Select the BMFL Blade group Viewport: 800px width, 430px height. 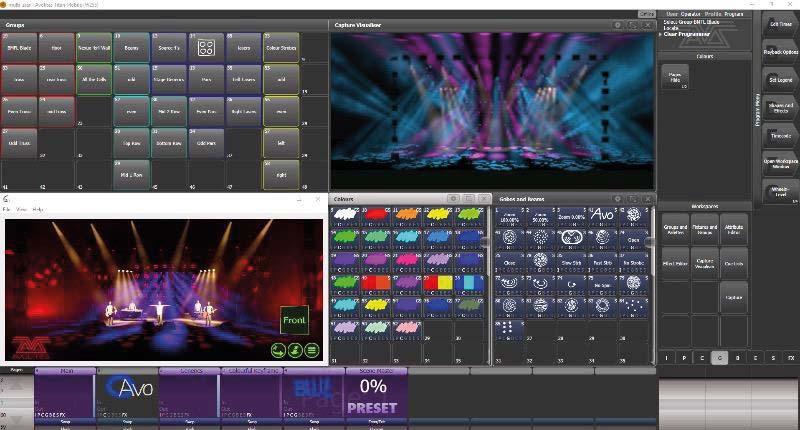pyautogui.click(x=19, y=47)
